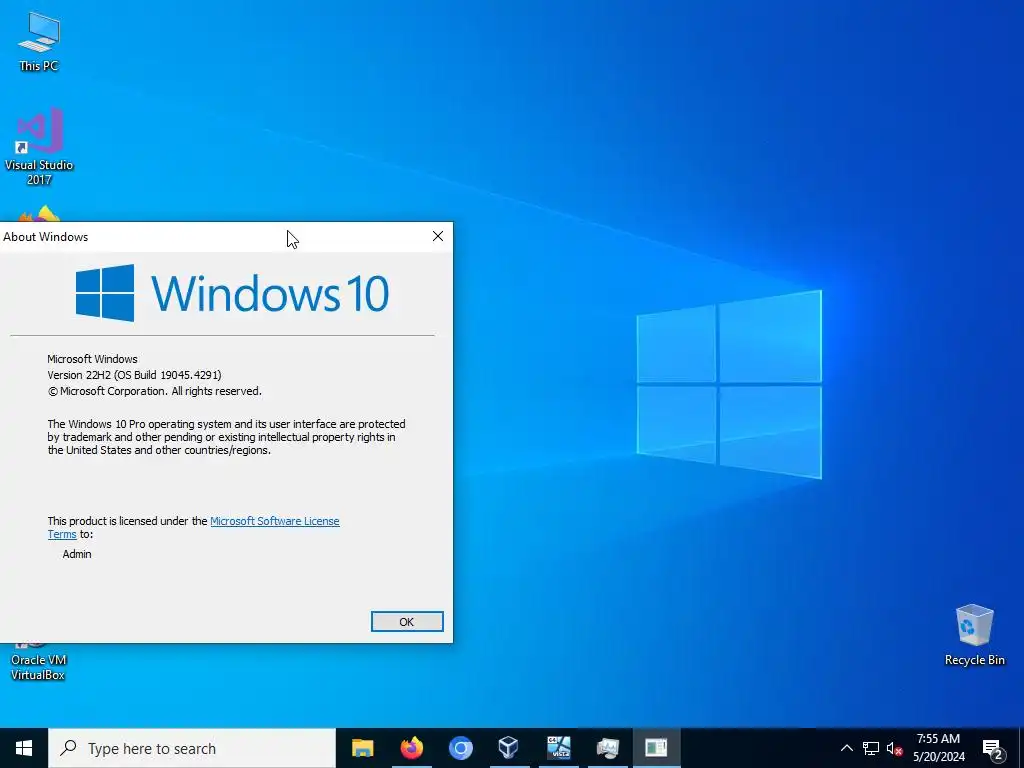Select the Recycle Bin desktop icon
The width and height of the screenshot is (1024, 768).
[x=974, y=635]
